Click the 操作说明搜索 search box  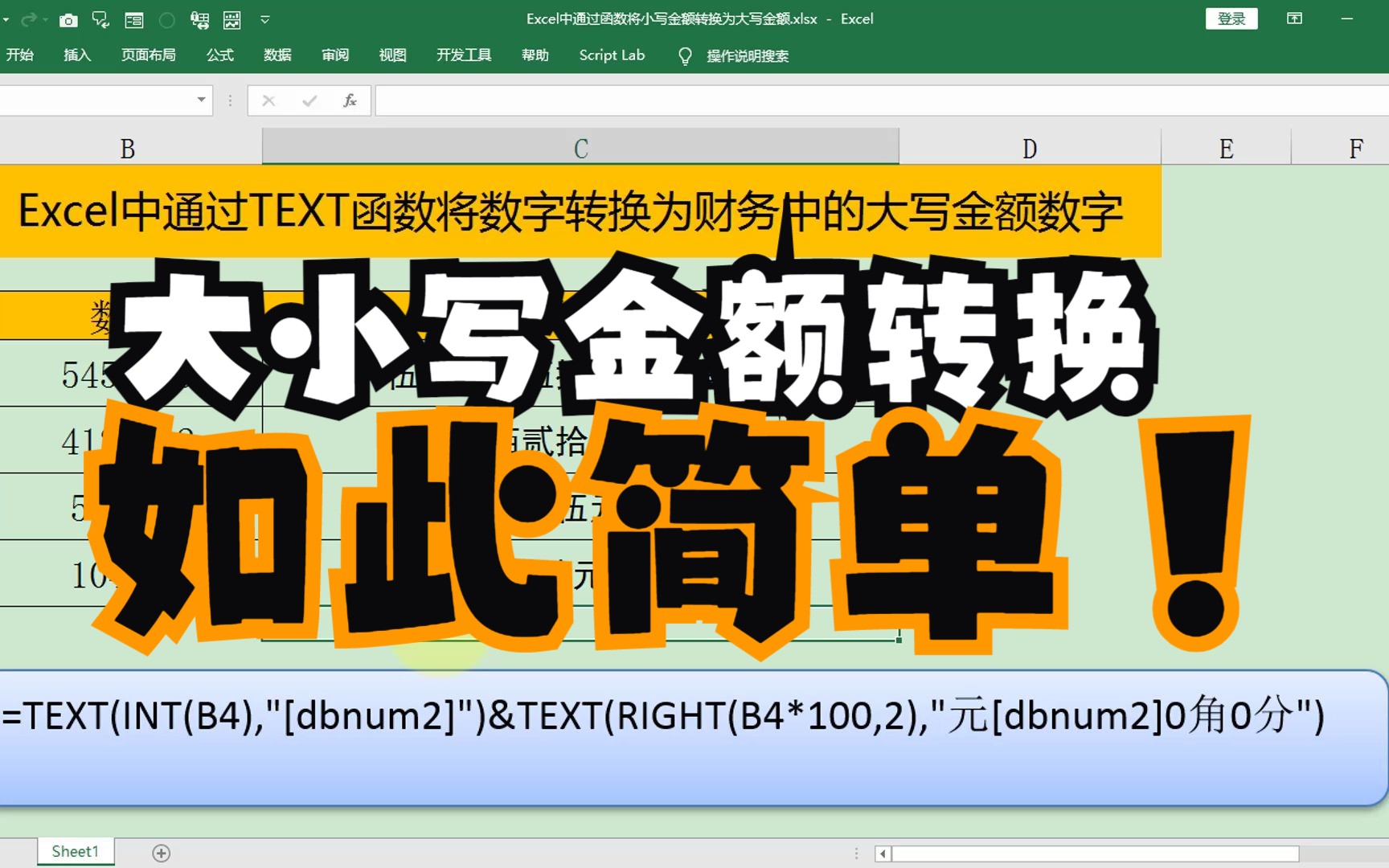point(748,56)
